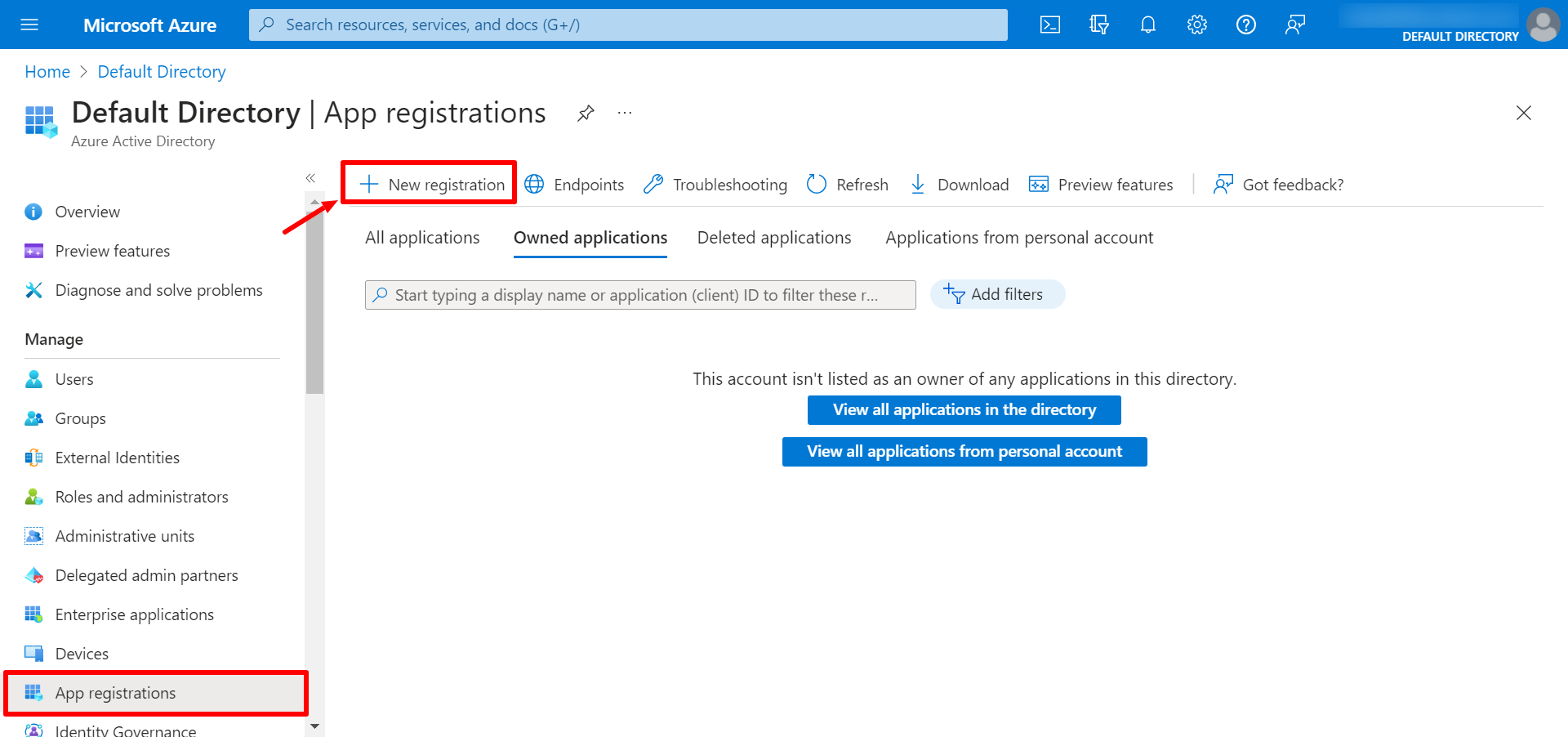Open Directories and subscriptions filter icon
Screen dimensions: 1568x737
click(1099, 25)
